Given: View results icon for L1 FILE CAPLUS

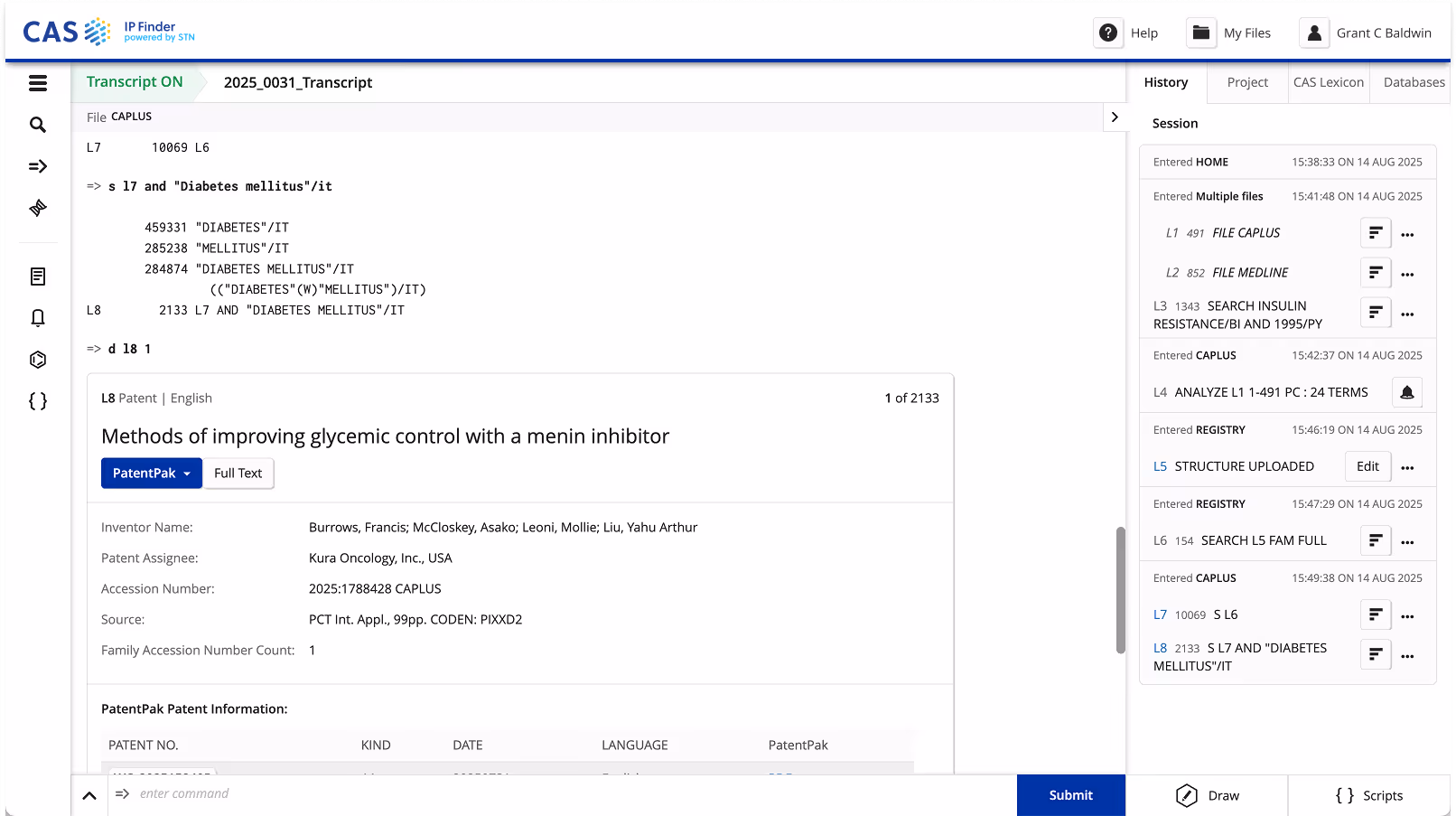Looking at the screenshot, I should coord(1376,233).
